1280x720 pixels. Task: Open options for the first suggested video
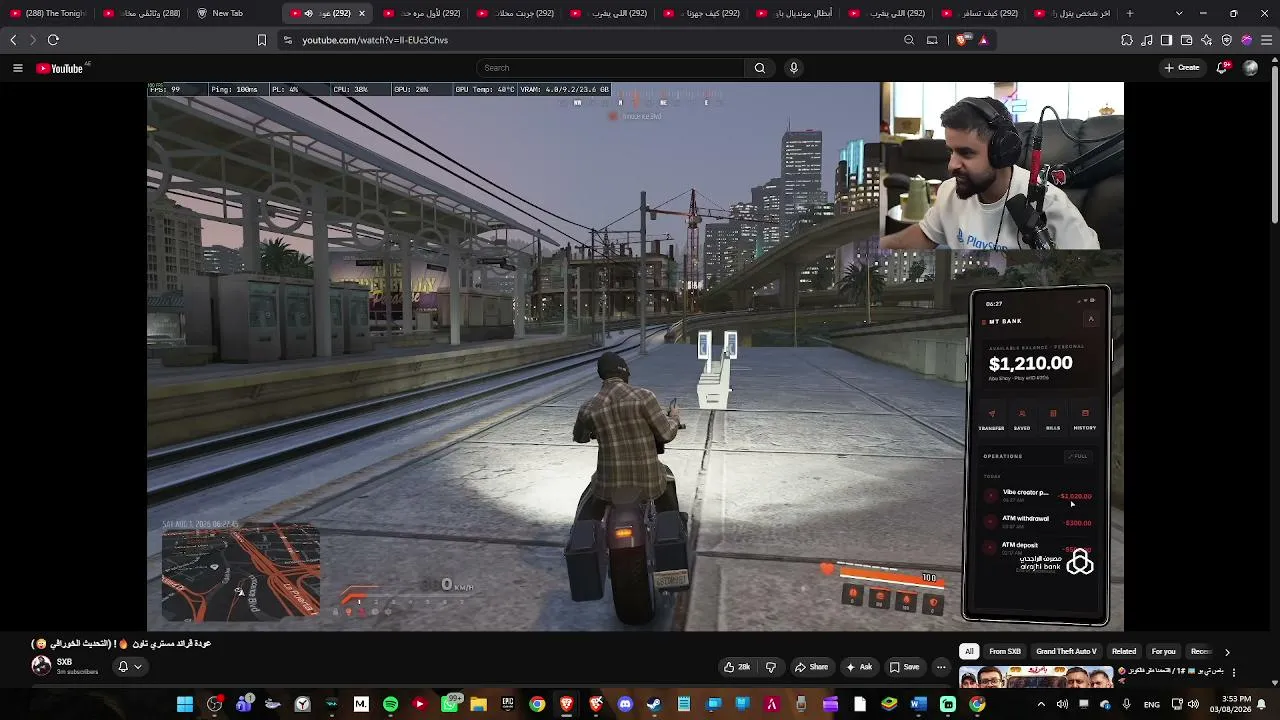(x=1233, y=672)
